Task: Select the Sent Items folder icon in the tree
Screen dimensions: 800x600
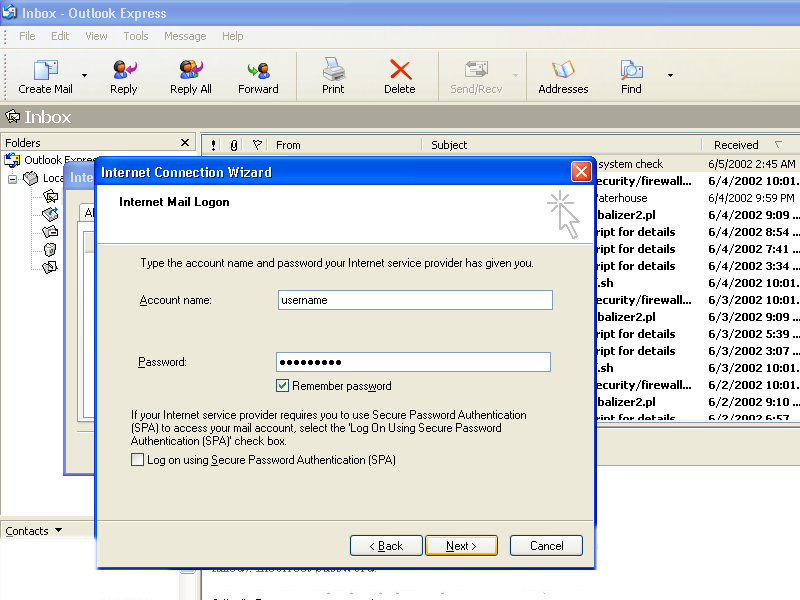Action: (x=50, y=232)
